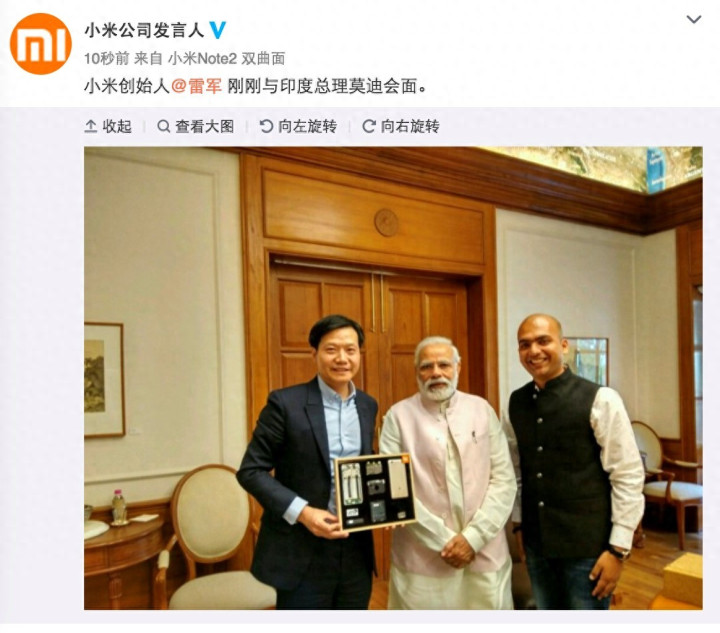Click the 来自 label before device source
Image resolution: width=720 pixels, height=633 pixels.
149,58
